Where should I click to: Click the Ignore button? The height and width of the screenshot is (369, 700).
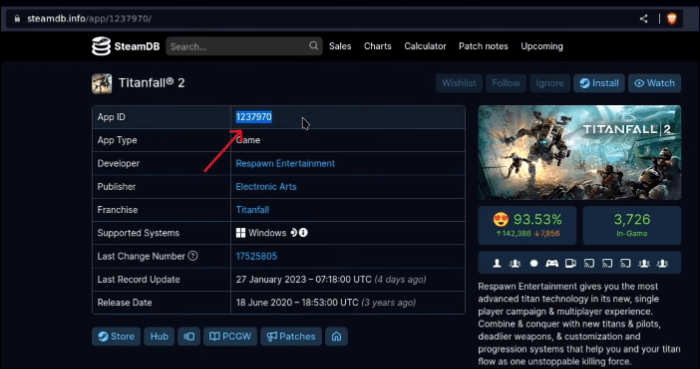click(x=550, y=83)
